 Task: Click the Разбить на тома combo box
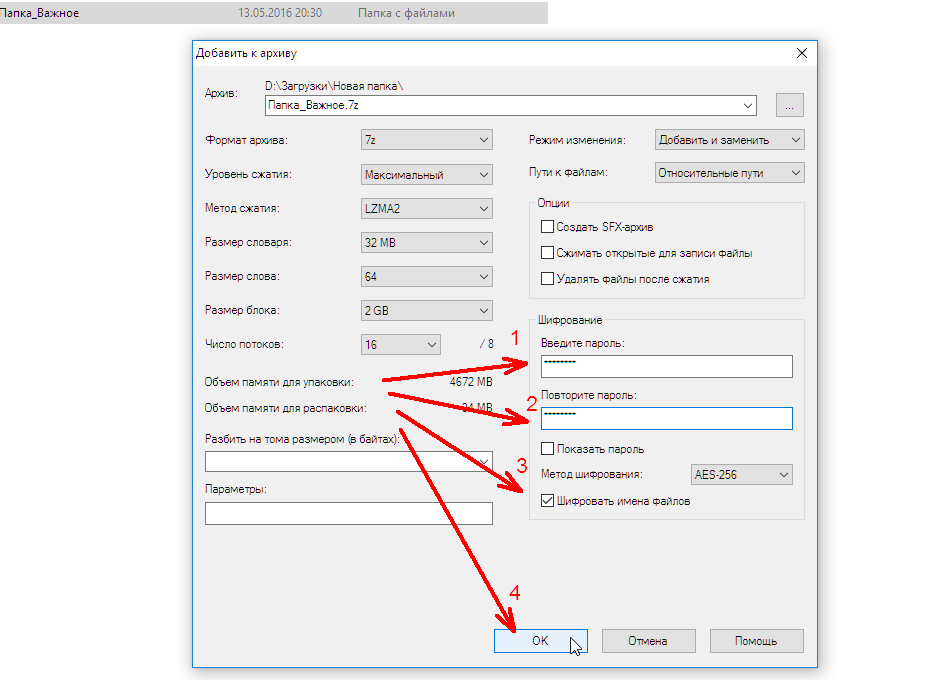(348, 462)
